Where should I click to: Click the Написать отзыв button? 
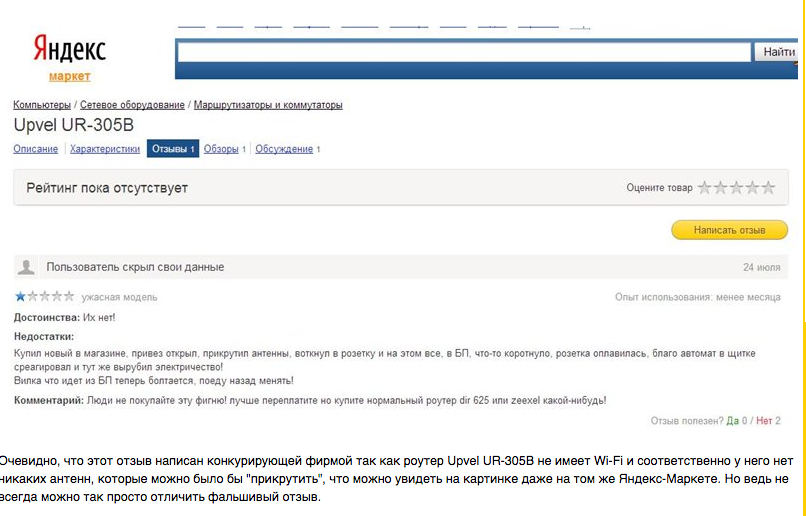[729, 230]
